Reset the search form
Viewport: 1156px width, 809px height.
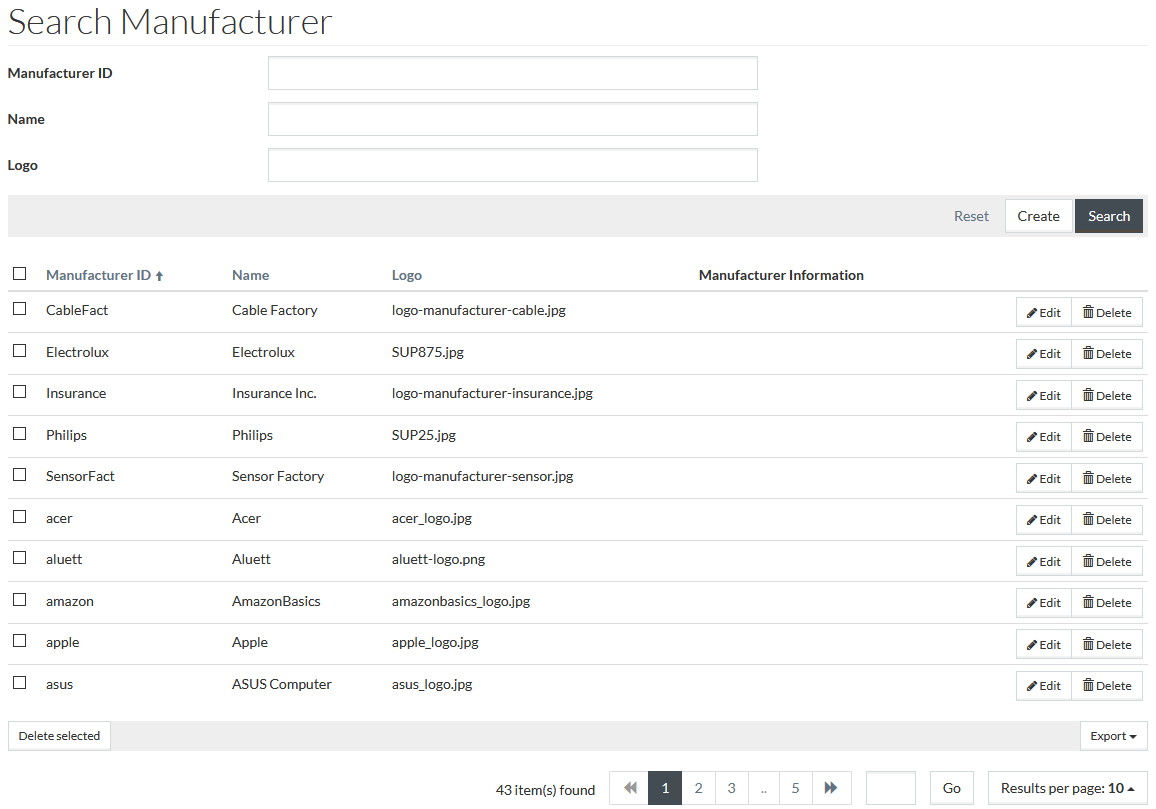(x=971, y=216)
